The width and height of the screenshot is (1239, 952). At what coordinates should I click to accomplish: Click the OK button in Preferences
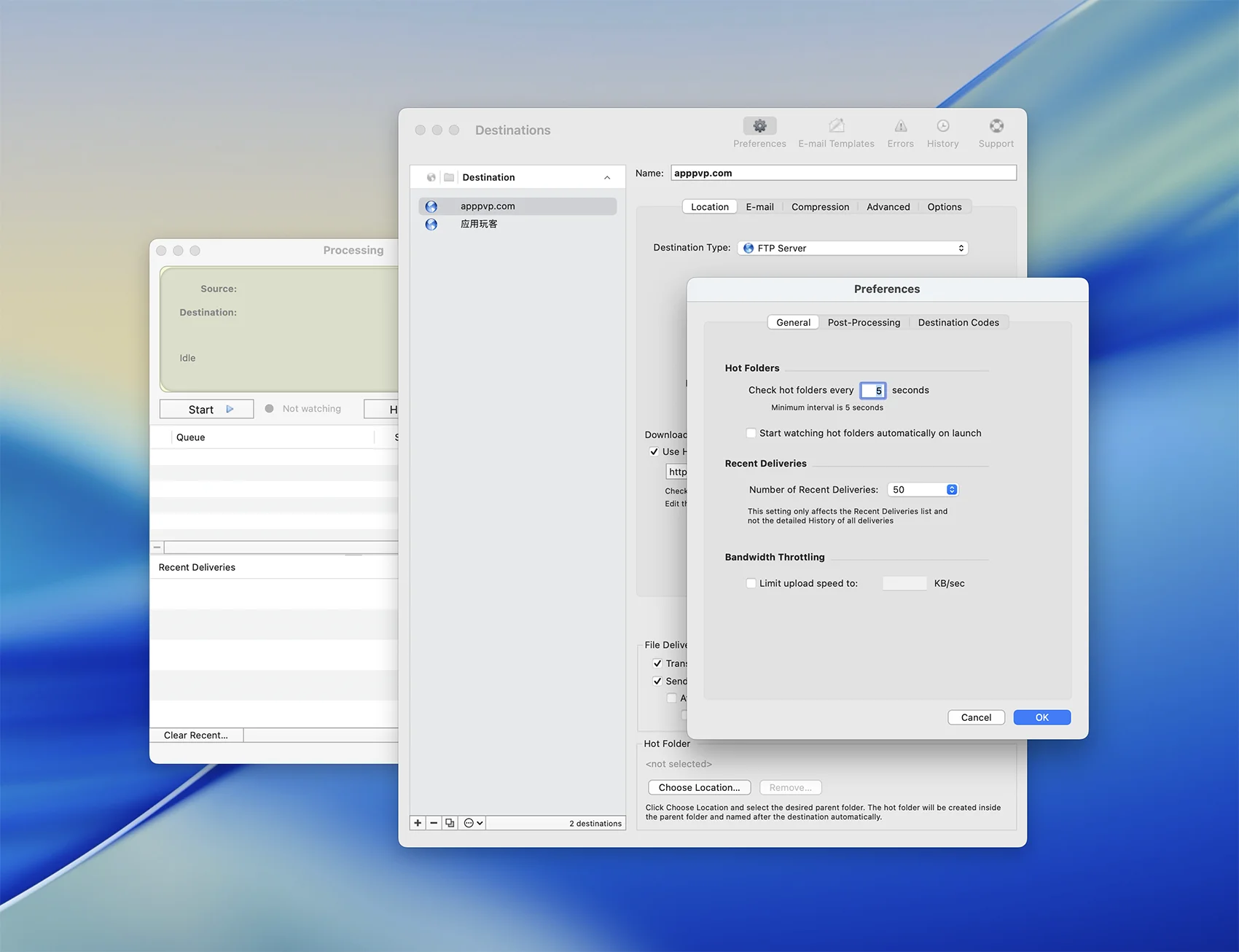[1041, 718]
